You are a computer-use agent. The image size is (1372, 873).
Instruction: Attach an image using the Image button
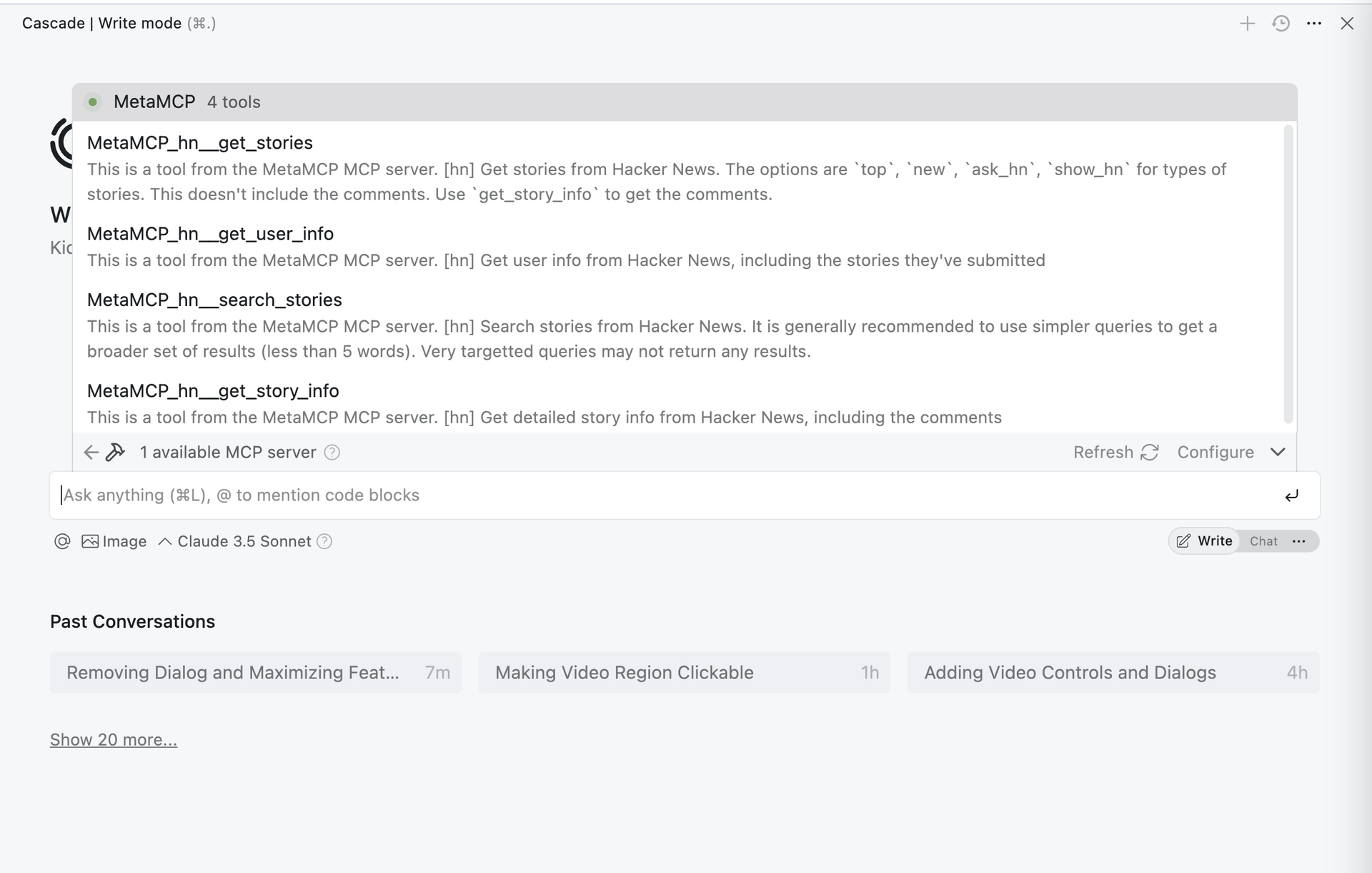coord(114,541)
